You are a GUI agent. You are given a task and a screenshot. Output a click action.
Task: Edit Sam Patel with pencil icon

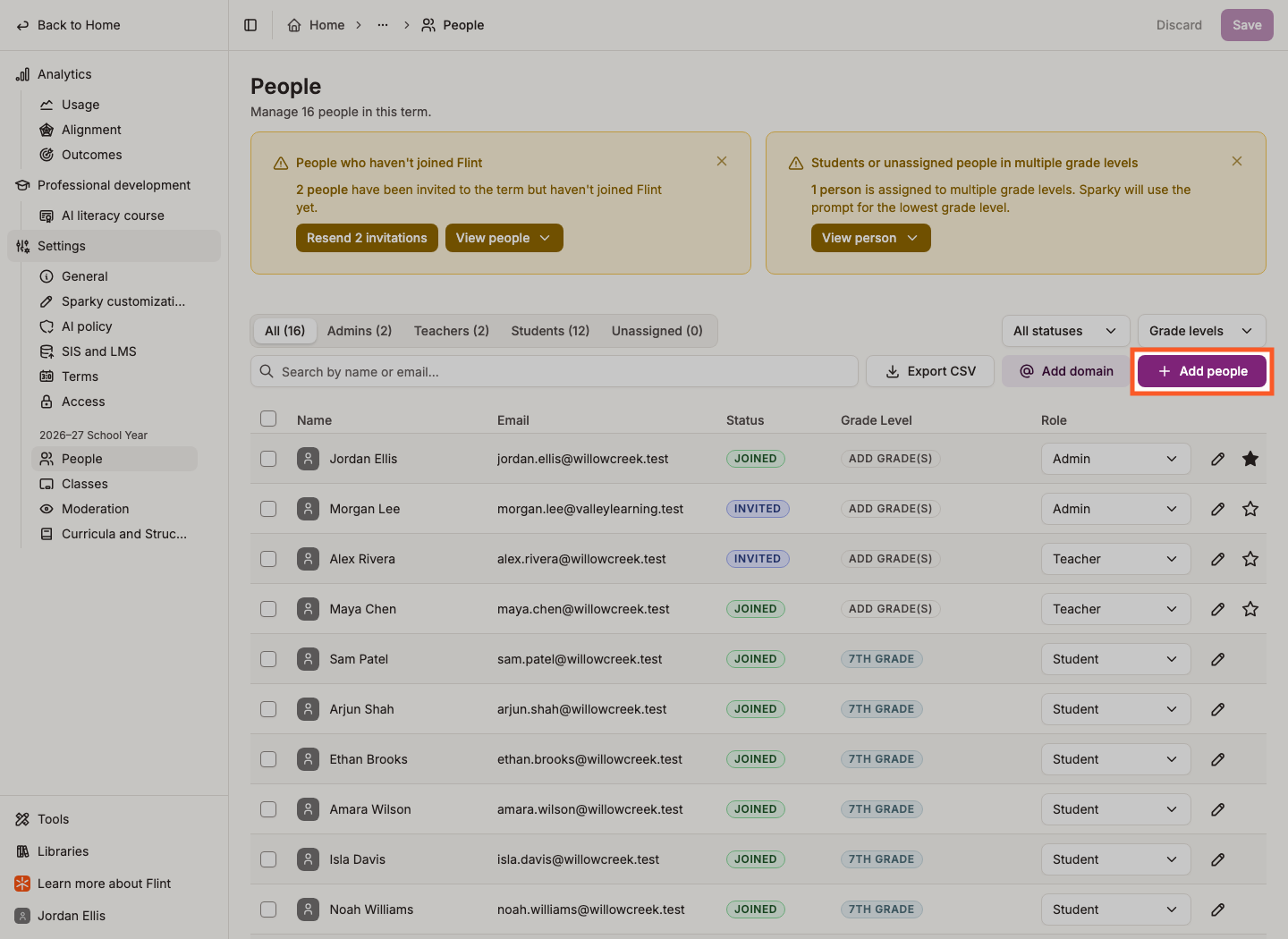point(1217,659)
